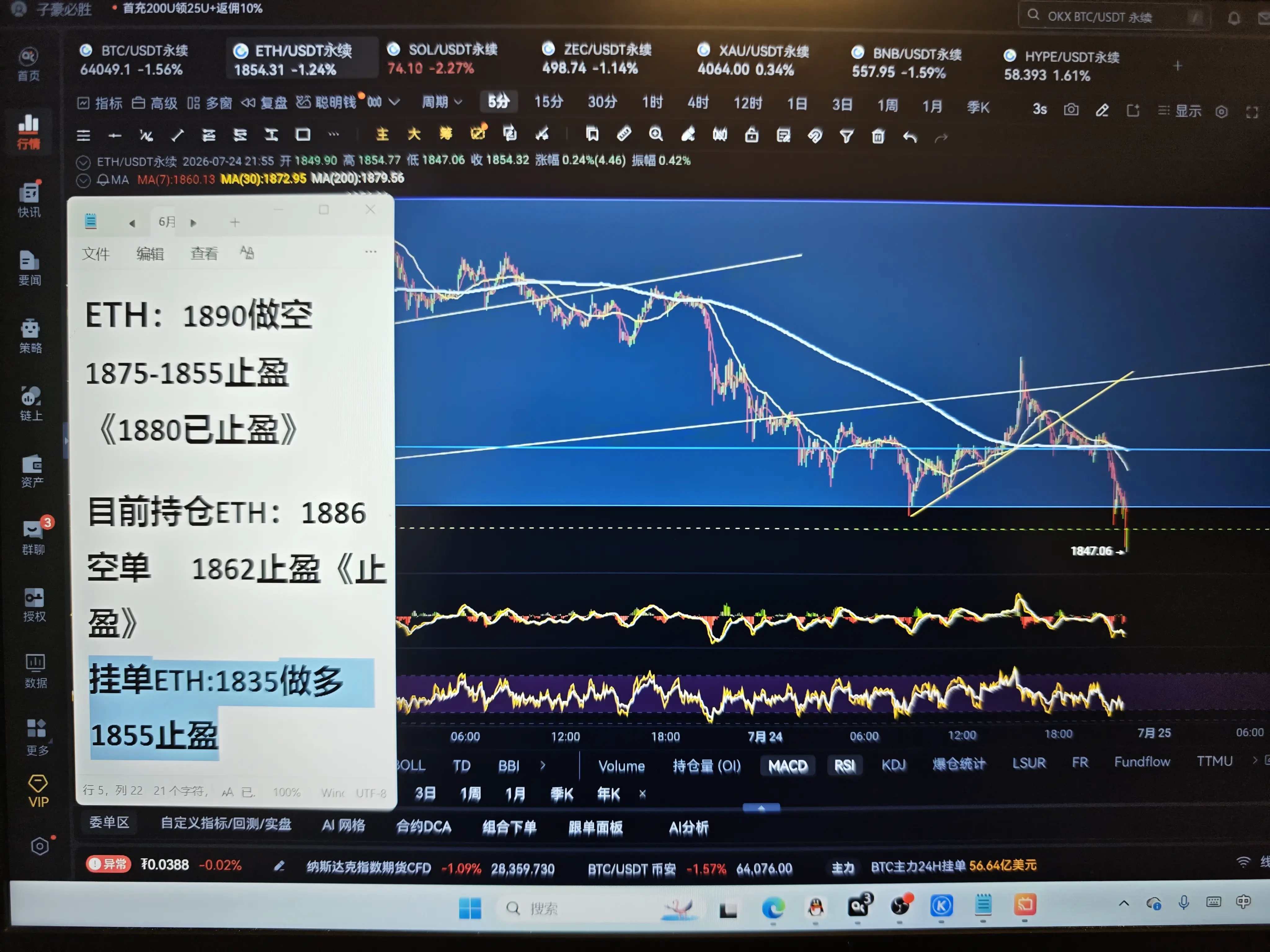This screenshot has height=952, width=1270.
Task: Collapse the ETH/USDT永续 info row chevron
Action: tap(83, 162)
